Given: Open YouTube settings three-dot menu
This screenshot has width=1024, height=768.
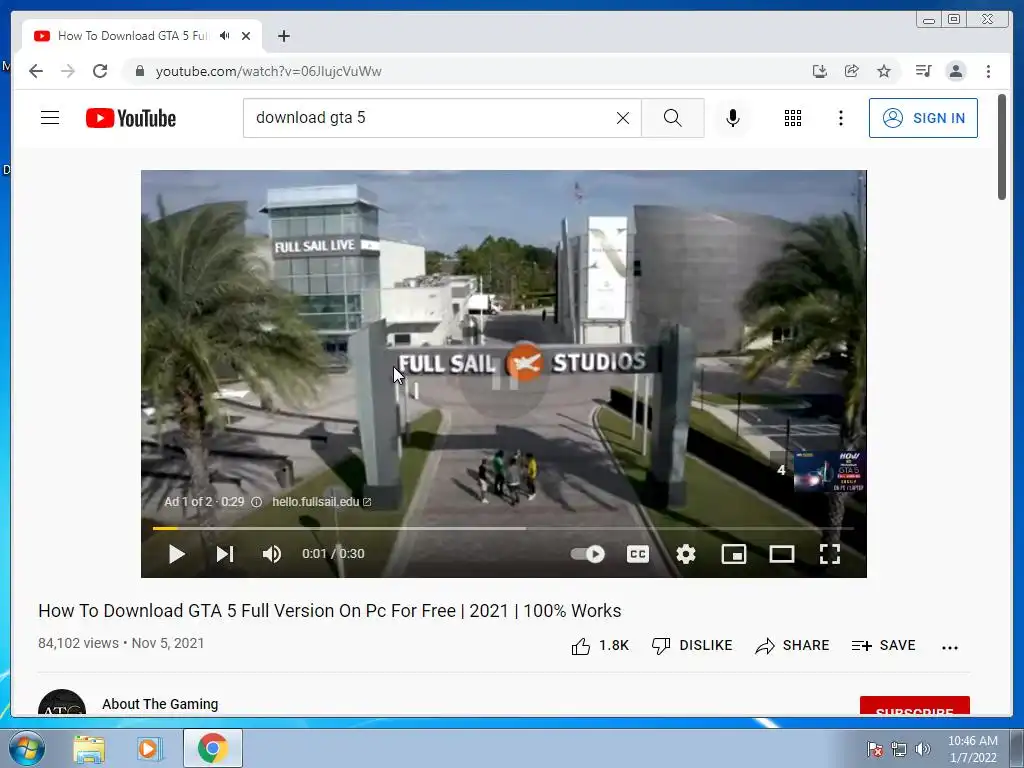Looking at the screenshot, I should tap(840, 118).
